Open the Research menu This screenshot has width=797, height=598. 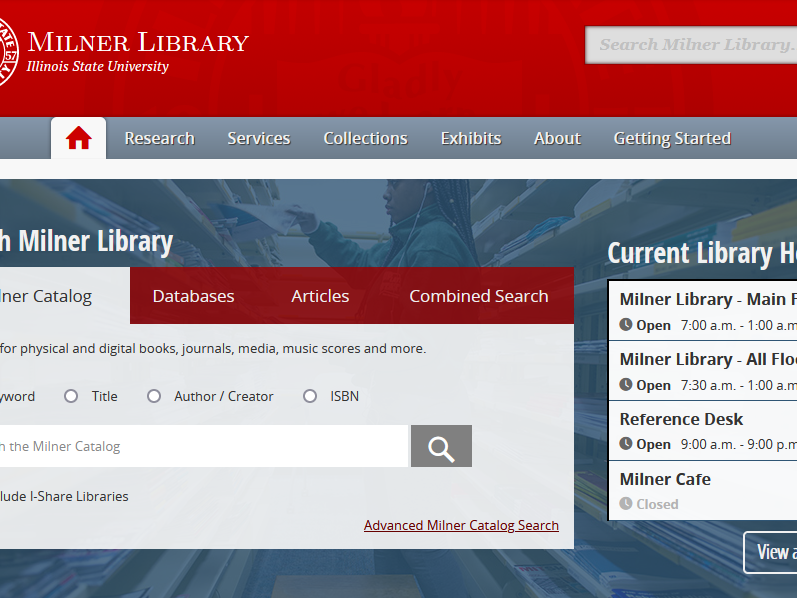tap(160, 138)
